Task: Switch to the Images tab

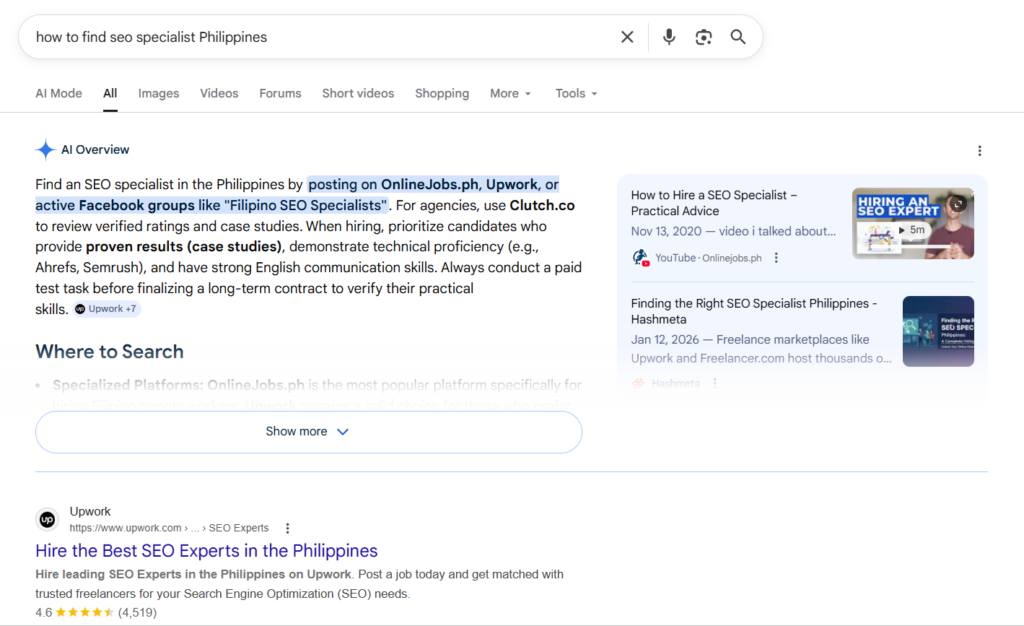Action: (x=158, y=93)
